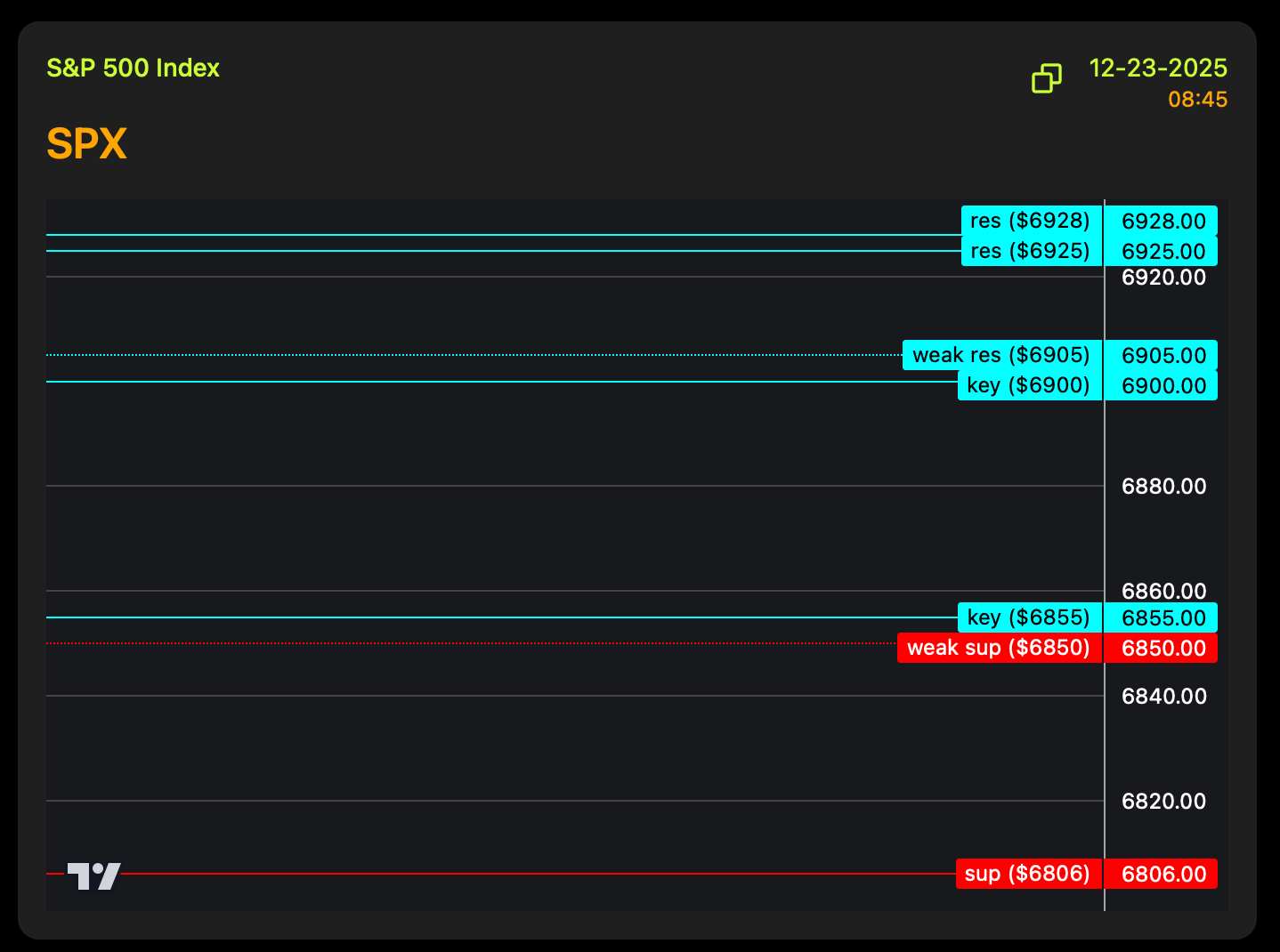The image size is (1280, 952).
Task: Click the key ($6855) level label
Action: tap(1028, 617)
